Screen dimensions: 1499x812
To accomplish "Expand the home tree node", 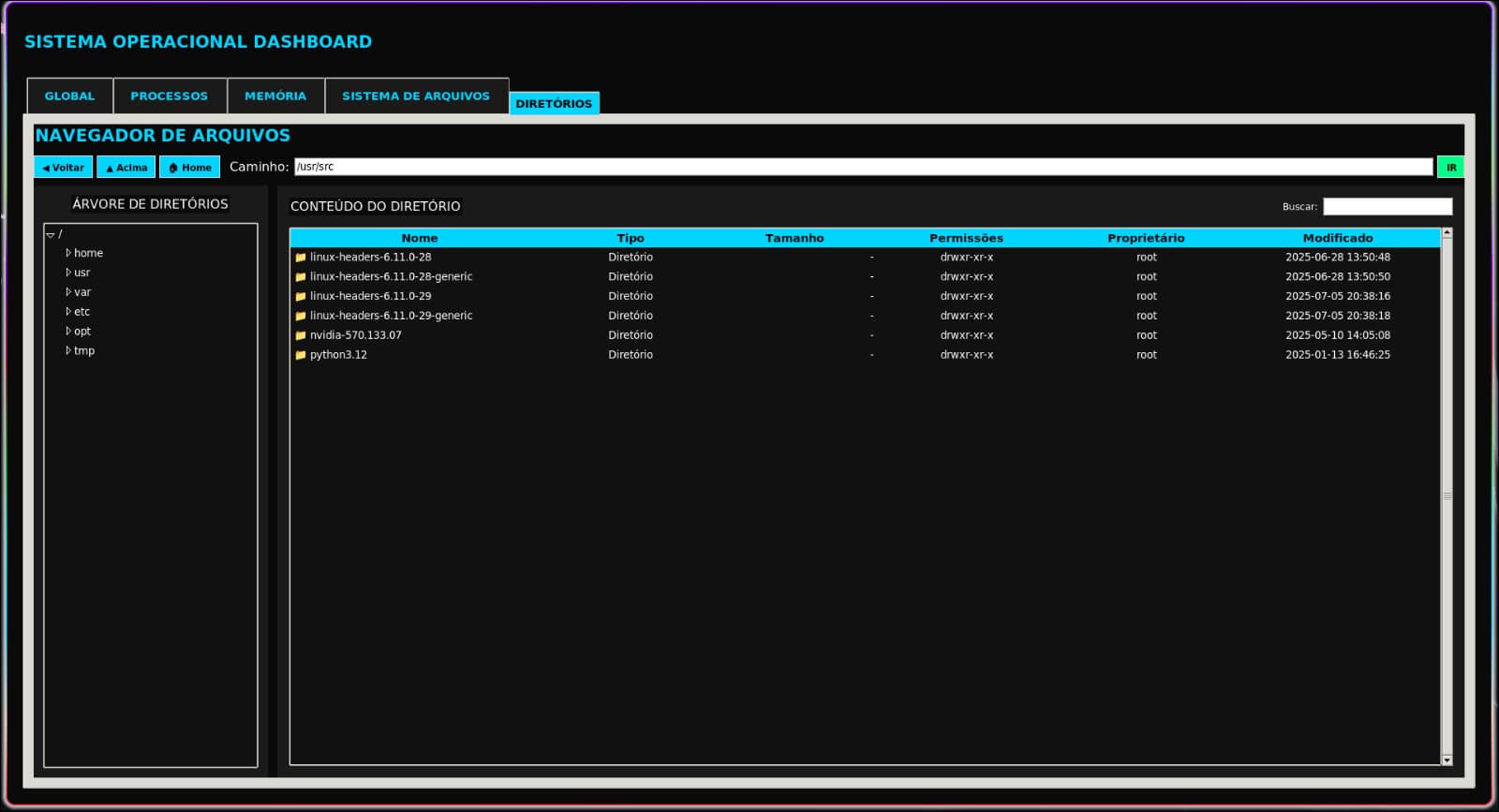I will point(68,253).
